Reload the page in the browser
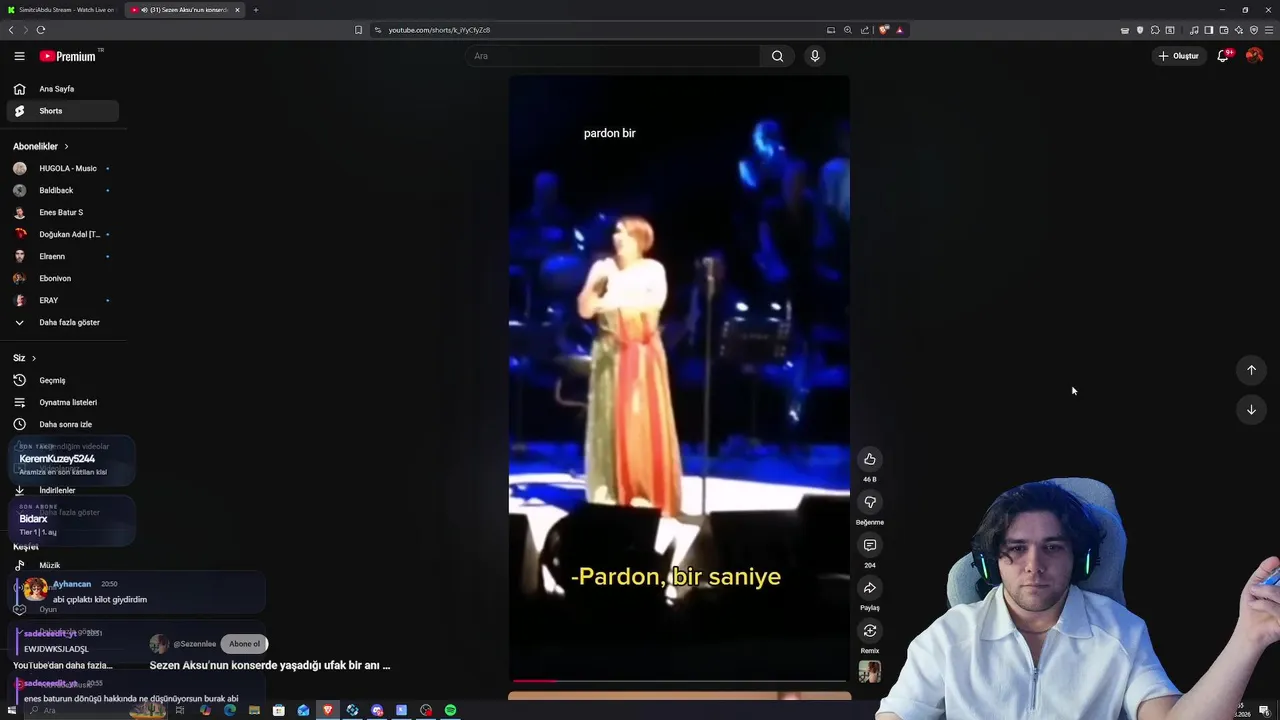The height and width of the screenshot is (720, 1280). click(x=41, y=30)
